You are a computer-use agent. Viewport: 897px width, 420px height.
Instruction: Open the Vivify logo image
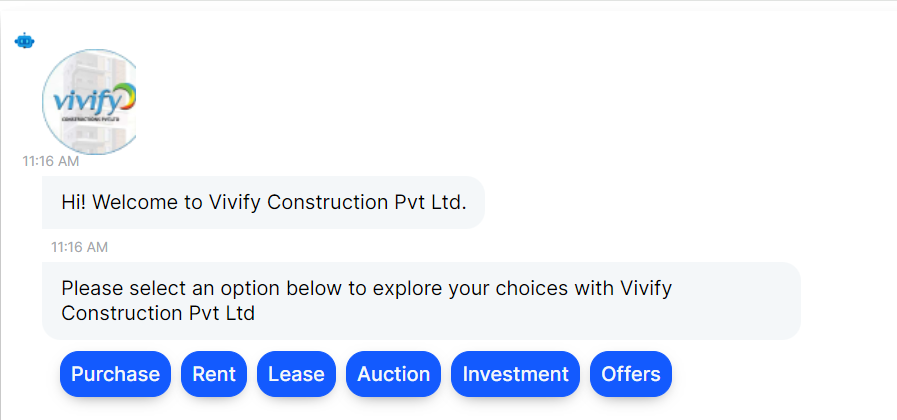pos(89,102)
